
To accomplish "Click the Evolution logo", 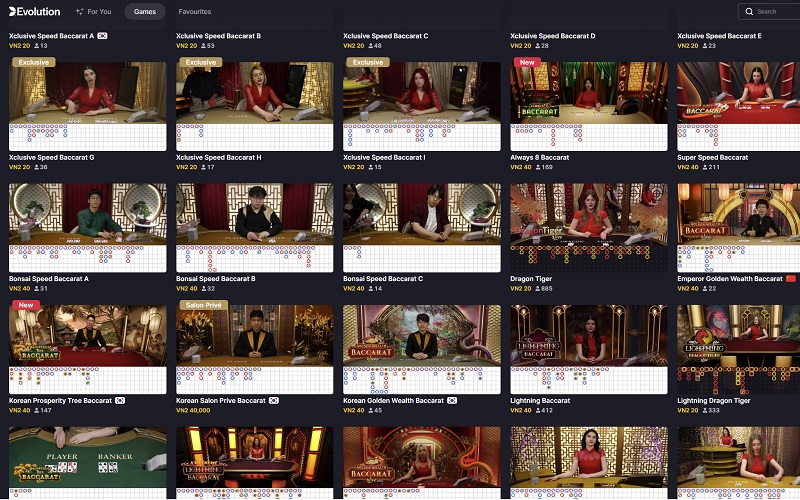I will (35, 11).
